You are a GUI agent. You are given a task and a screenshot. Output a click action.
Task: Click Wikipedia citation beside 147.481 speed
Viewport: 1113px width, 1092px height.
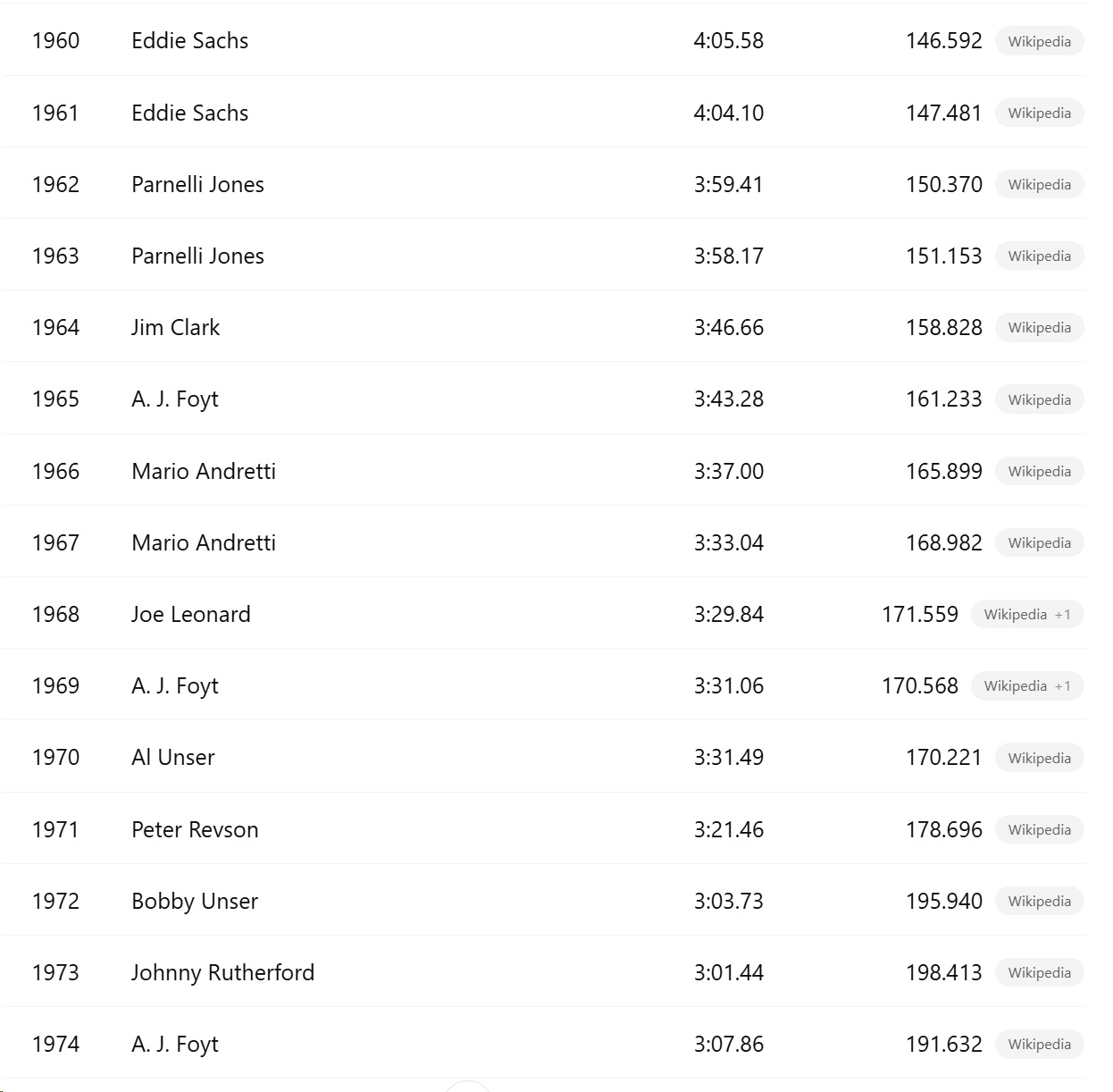pyautogui.click(x=1039, y=113)
